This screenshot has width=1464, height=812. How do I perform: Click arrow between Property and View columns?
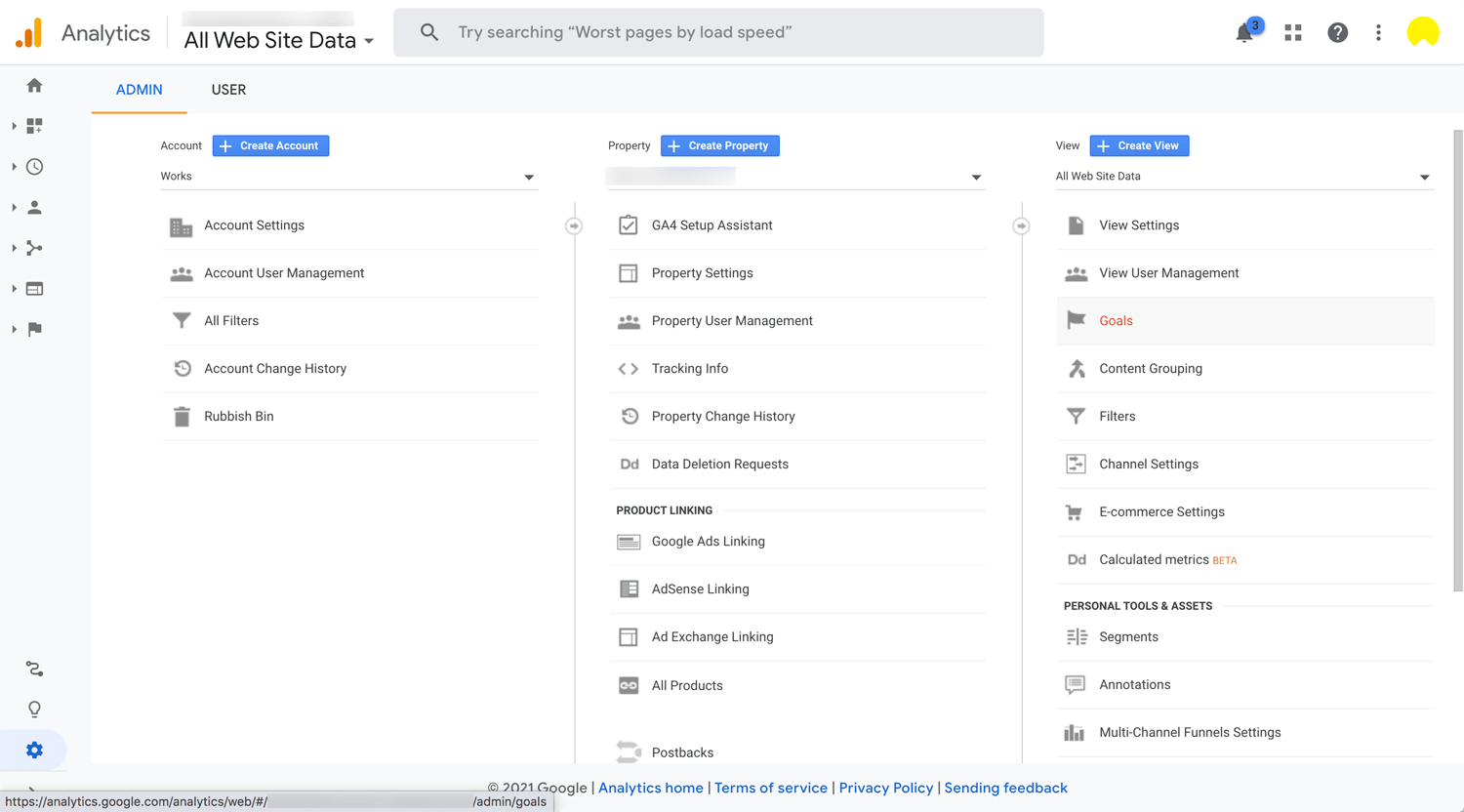tap(1021, 226)
